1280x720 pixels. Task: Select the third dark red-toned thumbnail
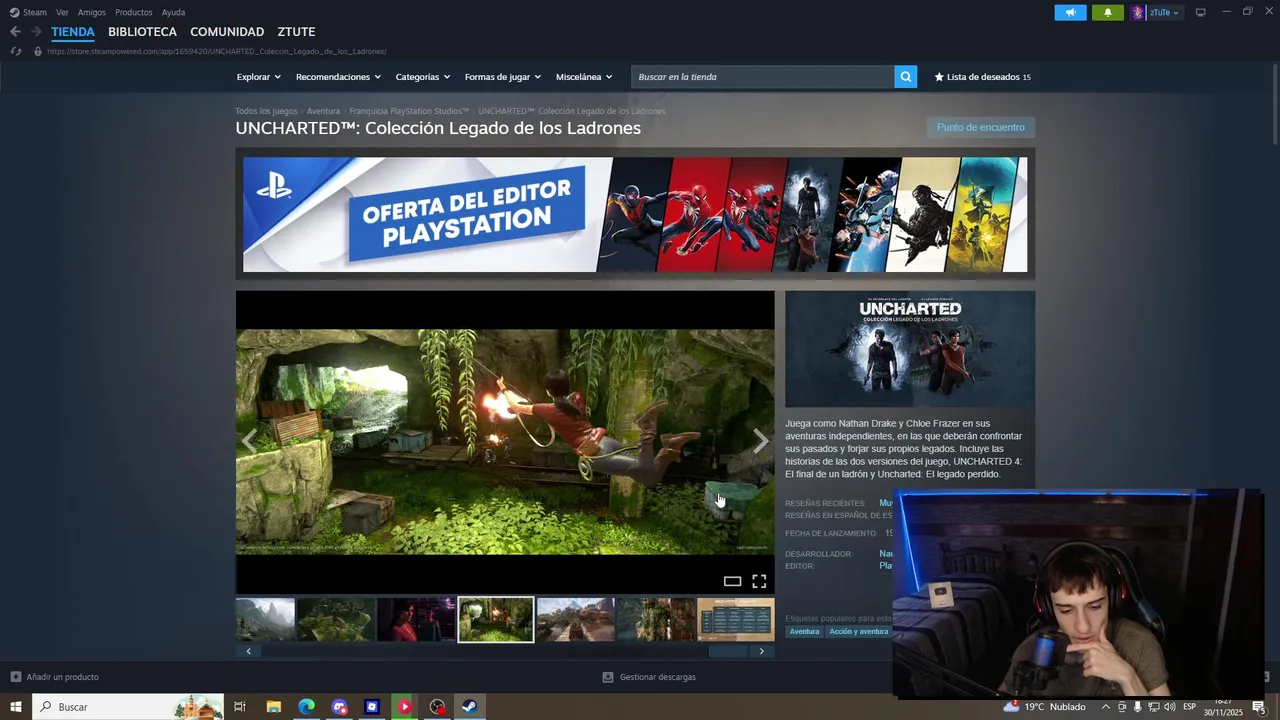pyautogui.click(x=416, y=620)
